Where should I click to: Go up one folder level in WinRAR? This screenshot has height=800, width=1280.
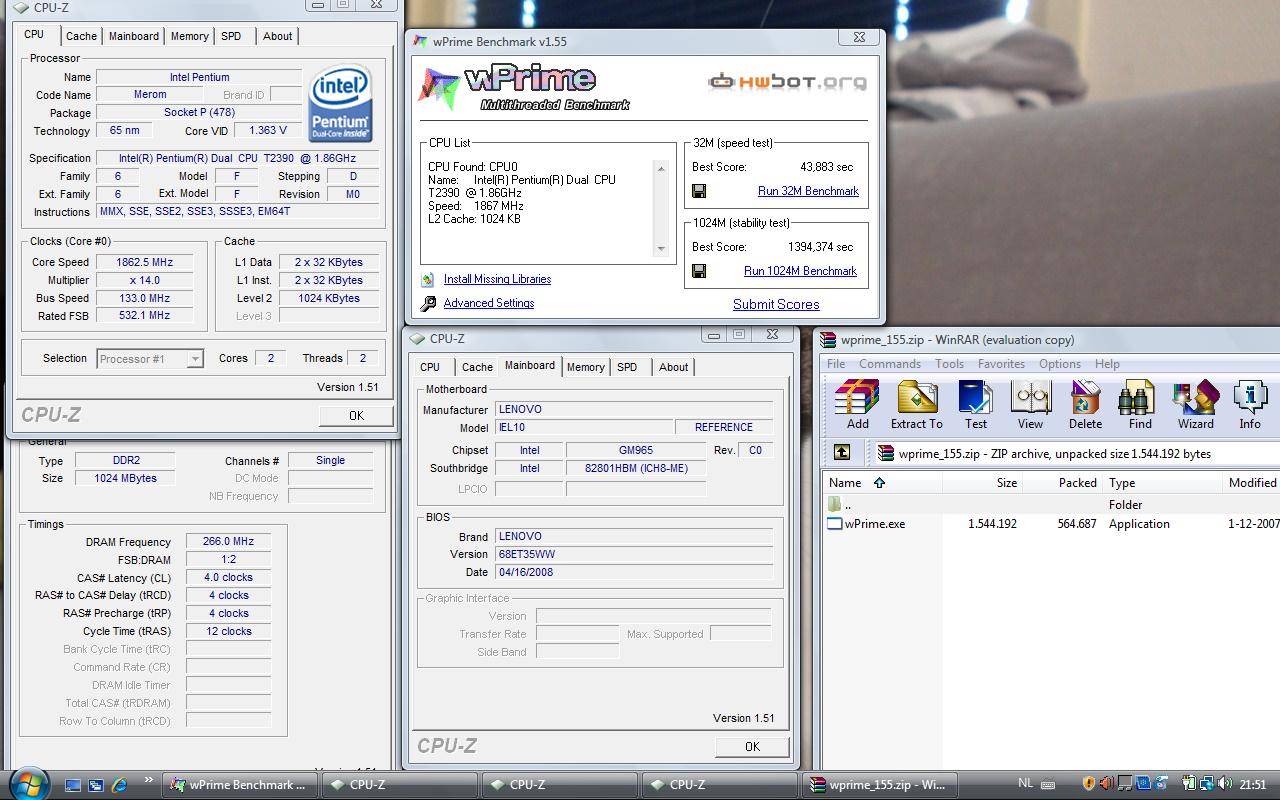tap(842, 453)
